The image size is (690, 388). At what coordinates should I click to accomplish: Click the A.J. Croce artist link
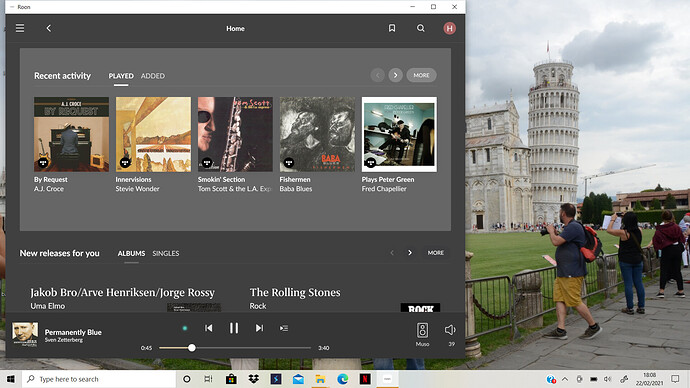(49, 189)
